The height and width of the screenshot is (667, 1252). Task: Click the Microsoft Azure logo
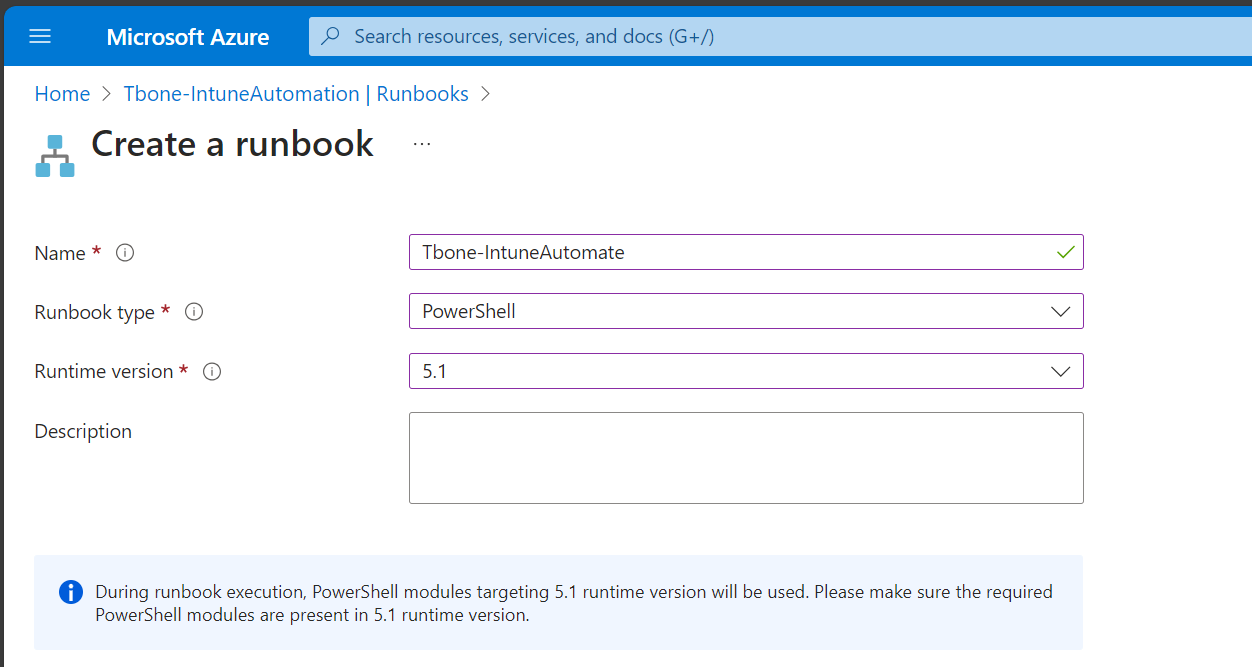click(188, 36)
